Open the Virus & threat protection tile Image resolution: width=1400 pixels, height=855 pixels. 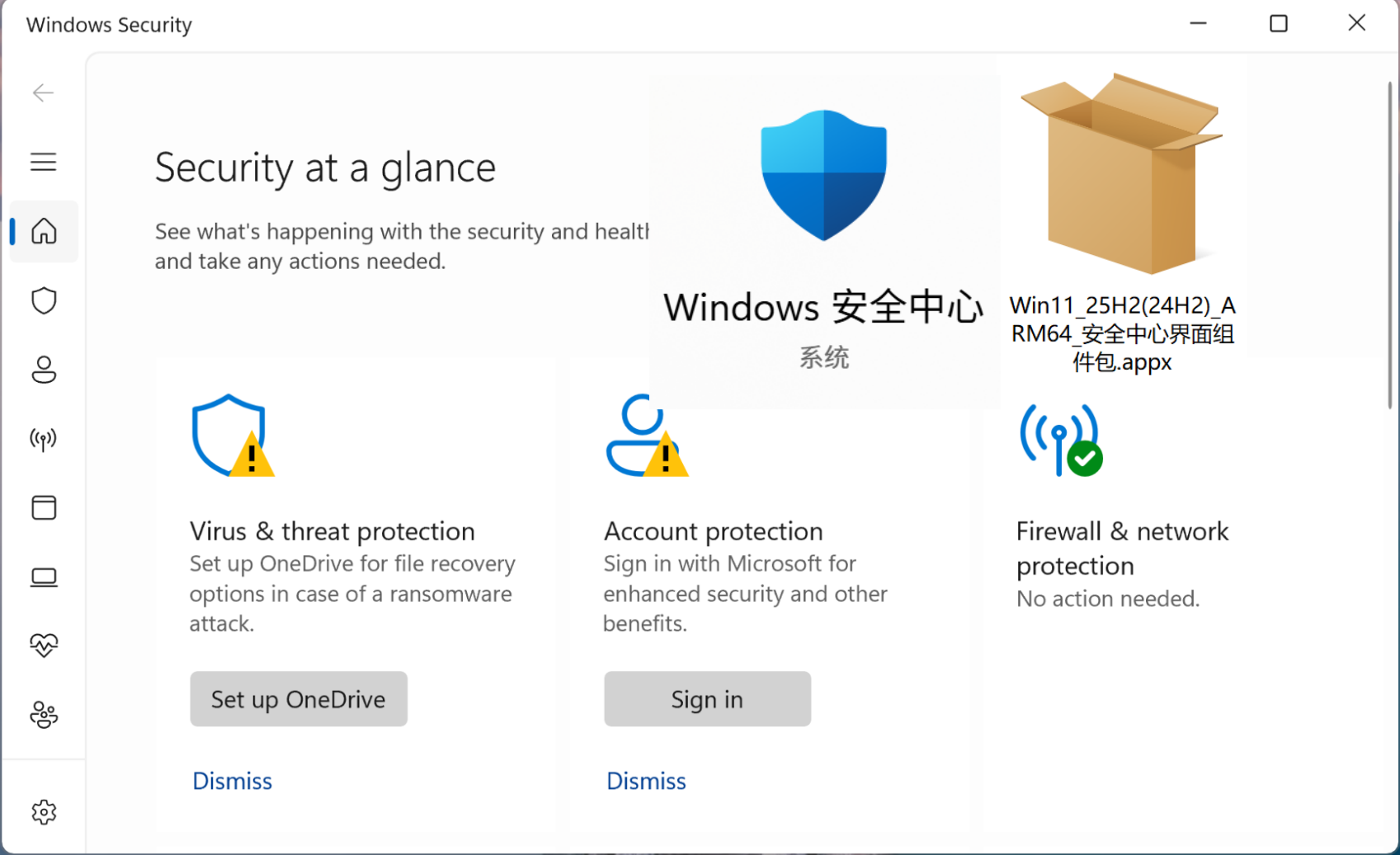(332, 531)
